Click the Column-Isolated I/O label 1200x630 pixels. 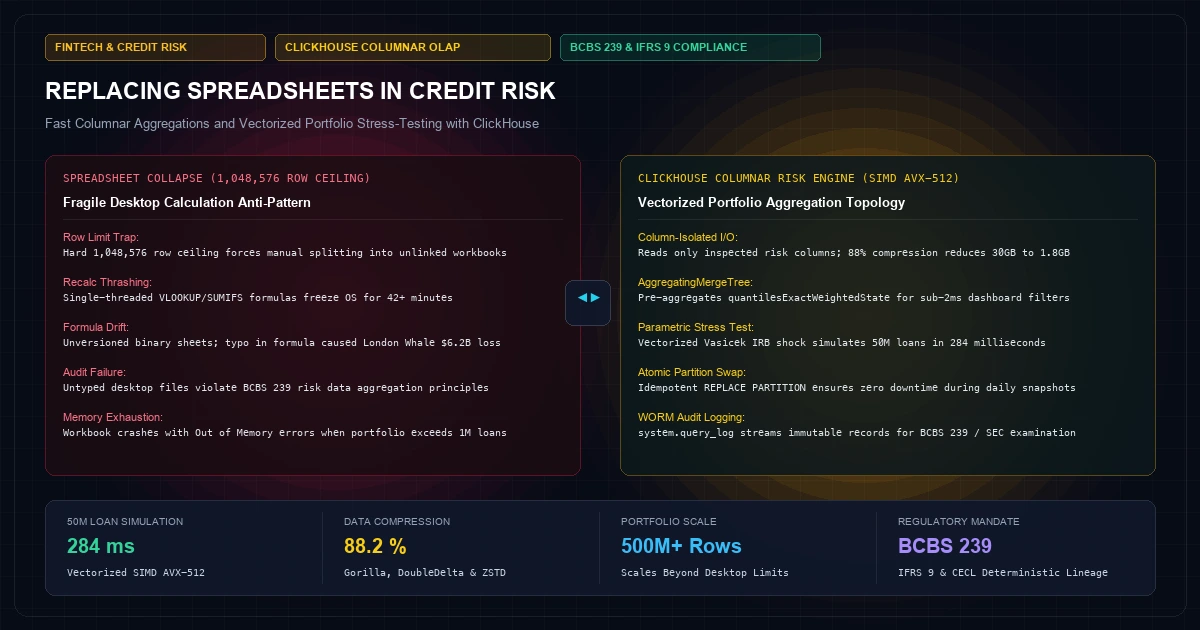tap(689, 238)
